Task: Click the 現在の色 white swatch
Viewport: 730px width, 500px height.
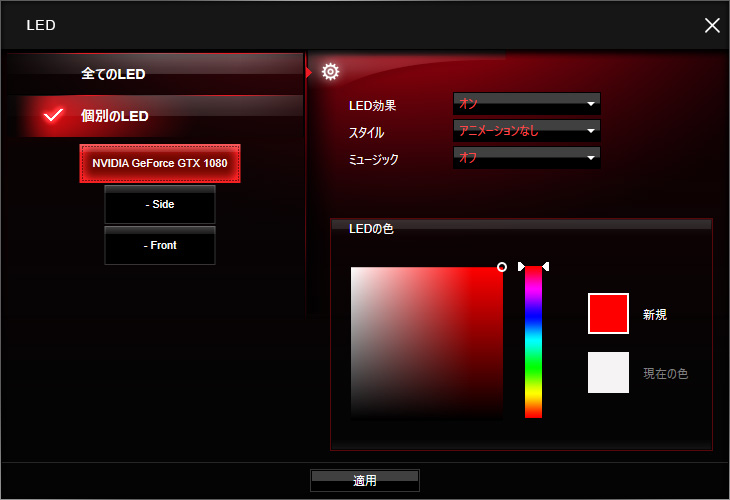Action: [x=608, y=372]
